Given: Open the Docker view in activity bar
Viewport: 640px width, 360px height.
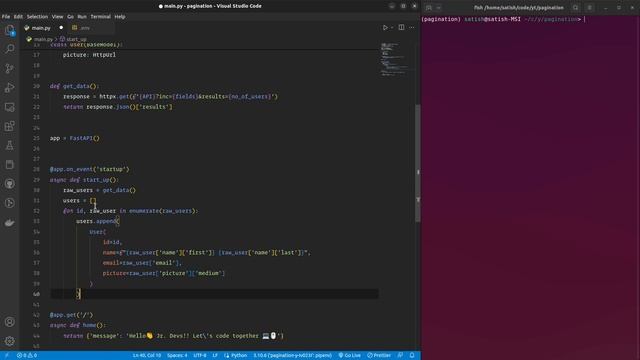Looking at the screenshot, I should pos(9,222).
